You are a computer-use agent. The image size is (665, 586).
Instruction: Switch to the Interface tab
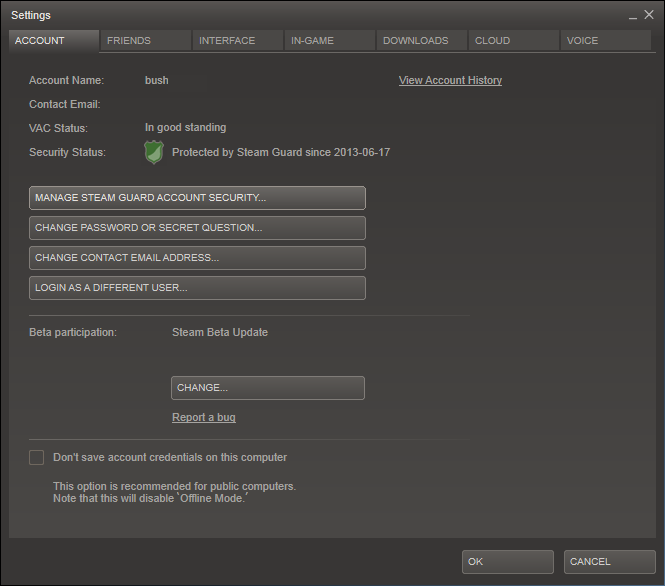pyautogui.click(x=238, y=41)
